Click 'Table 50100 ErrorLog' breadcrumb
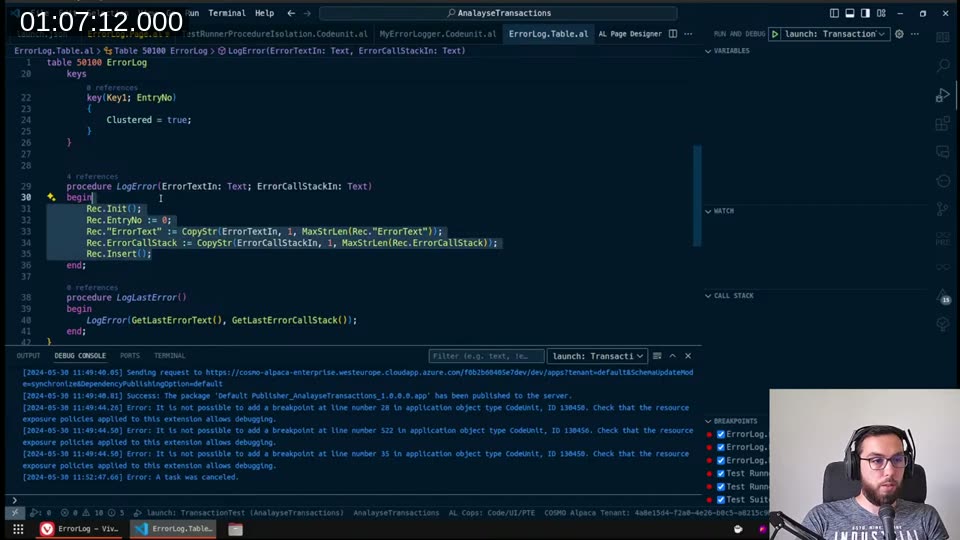The width and height of the screenshot is (960, 540). [160, 51]
